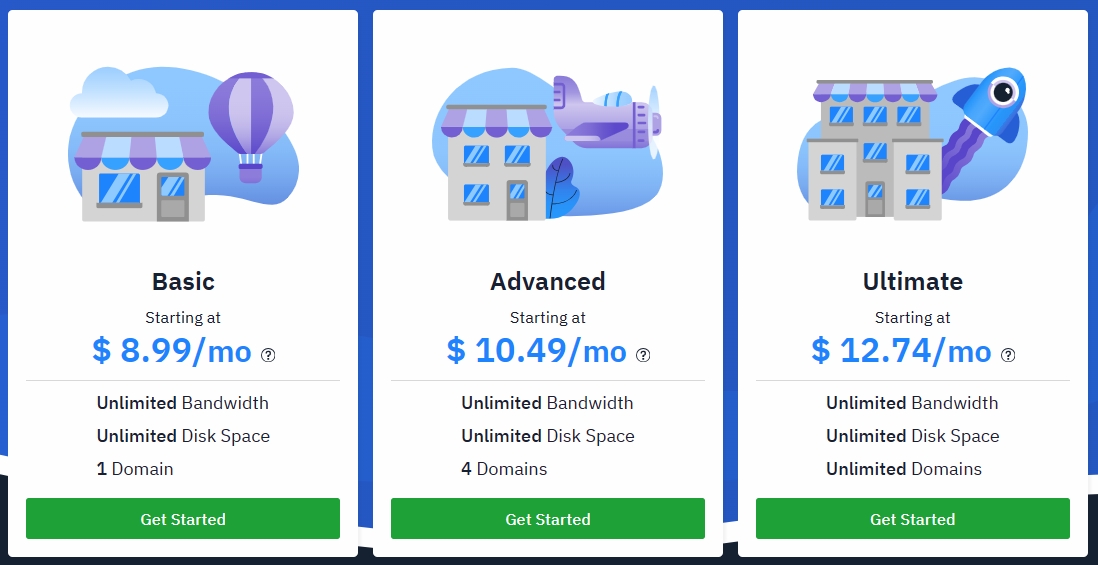Click the 4 Domains feature line
The image size is (1098, 565).
click(x=504, y=468)
